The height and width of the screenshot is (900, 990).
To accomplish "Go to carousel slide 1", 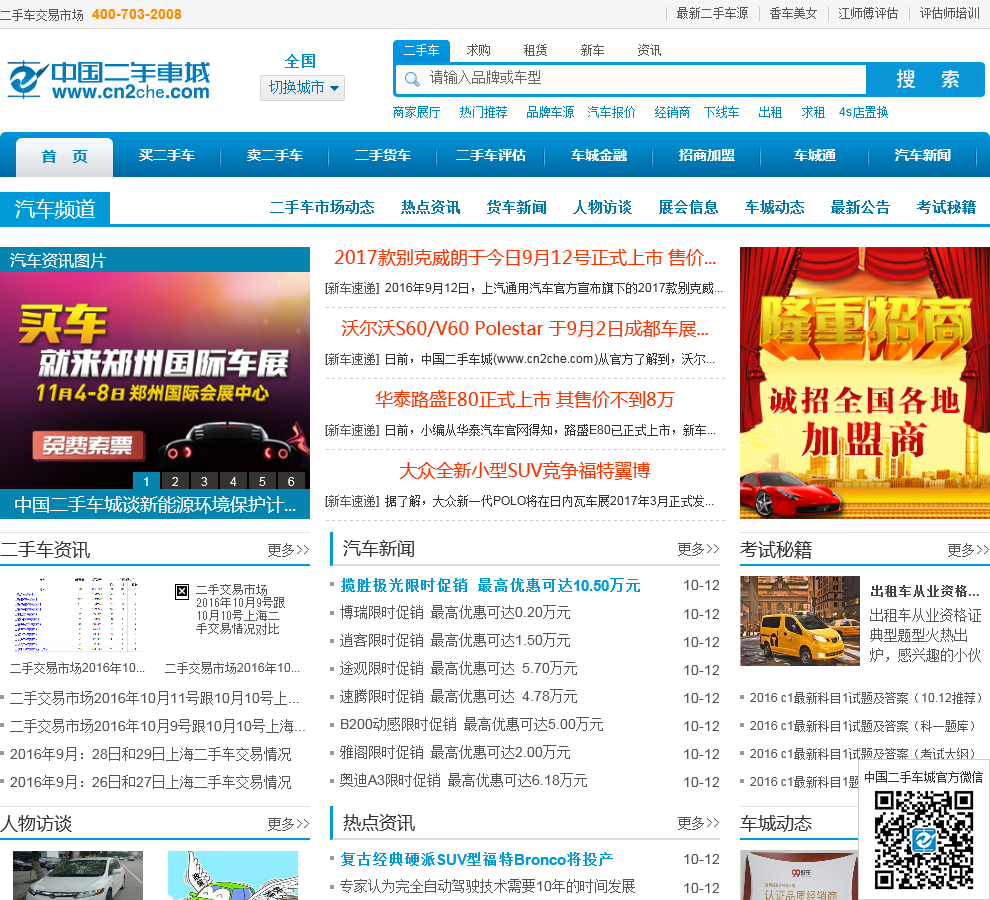I will [x=146, y=481].
